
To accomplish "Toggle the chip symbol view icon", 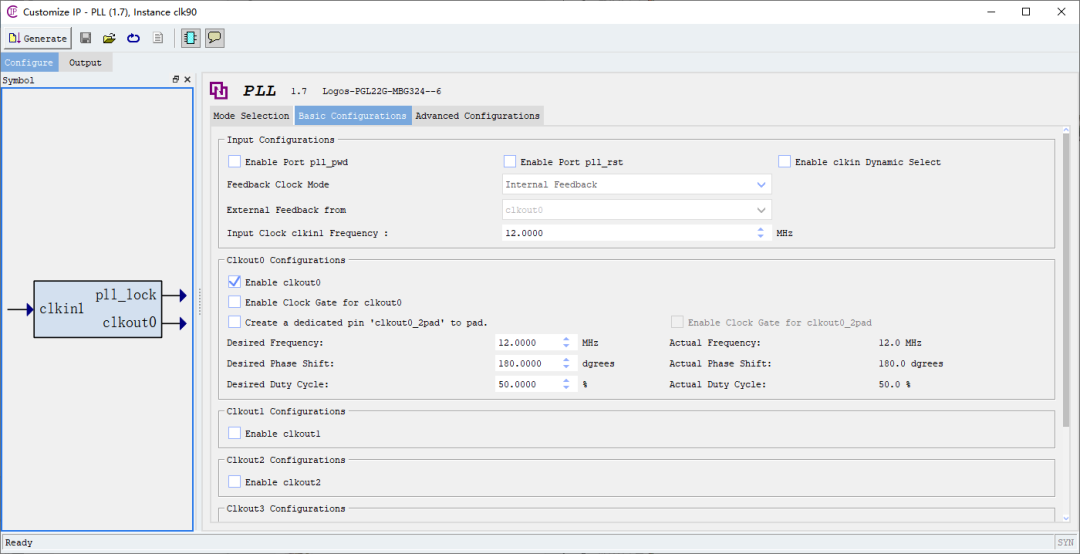I will tap(190, 38).
